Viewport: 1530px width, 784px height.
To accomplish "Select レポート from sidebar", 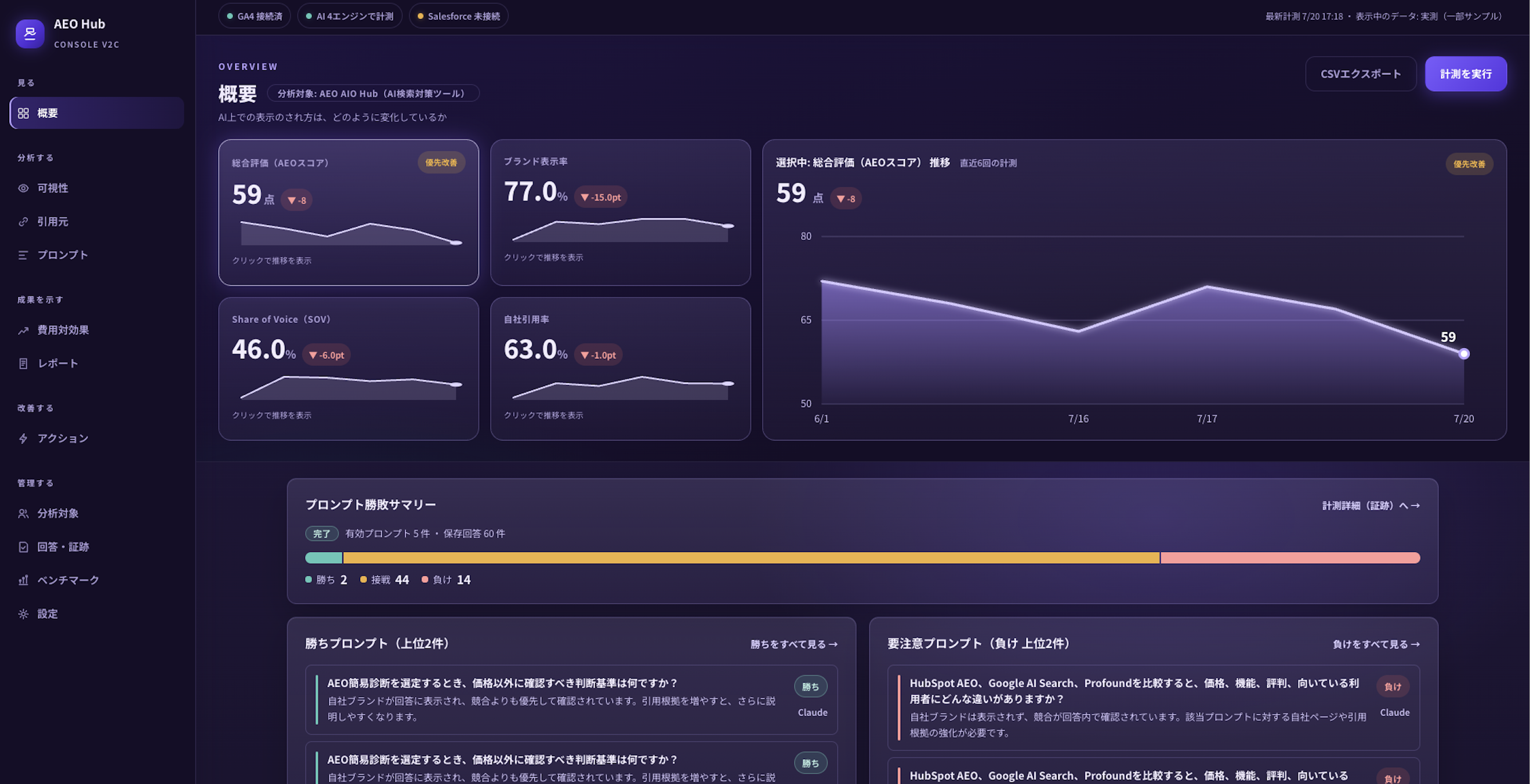I will coord(97,364).
